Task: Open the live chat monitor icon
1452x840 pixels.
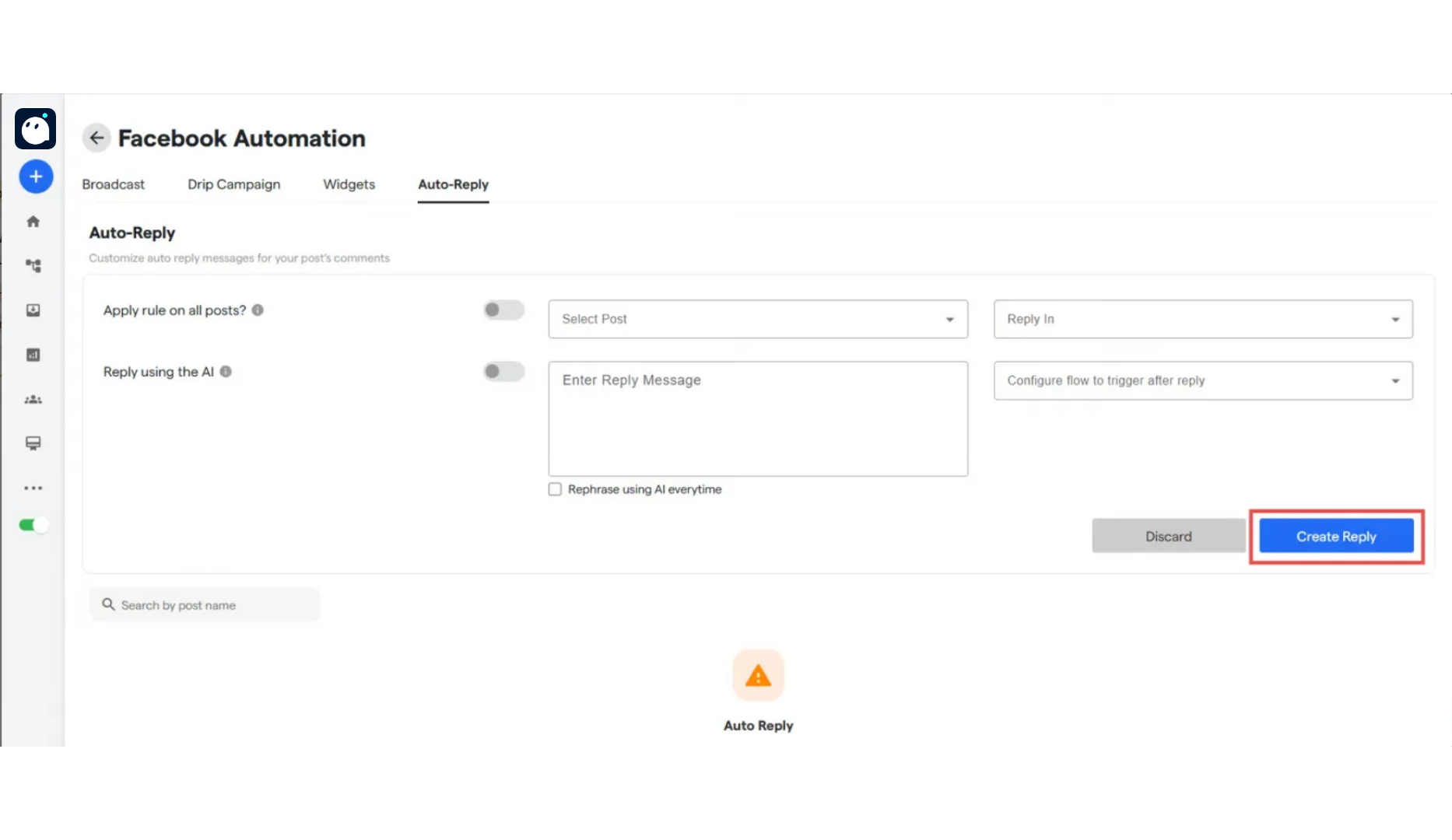Action: (x=33, y=443)
